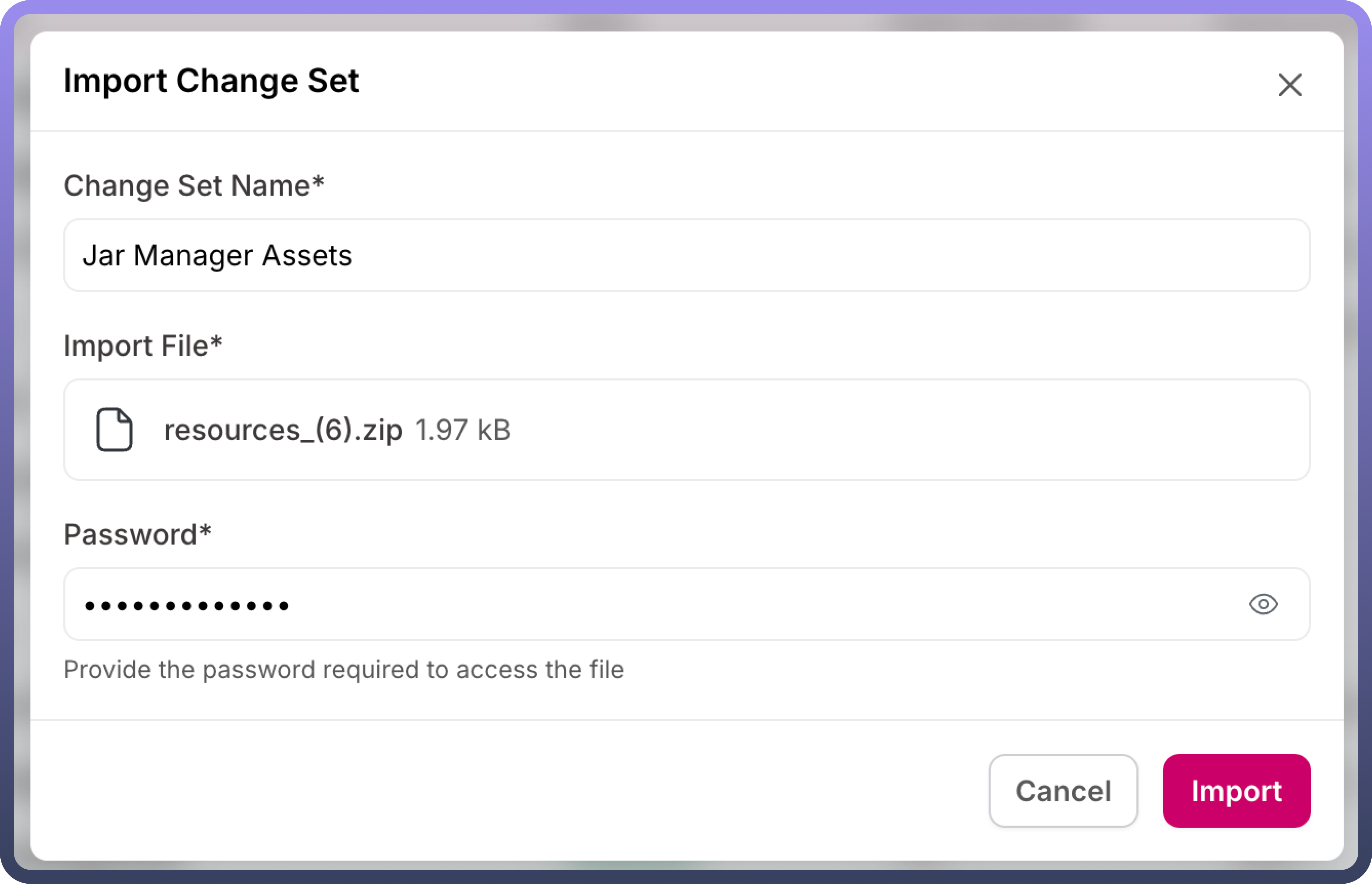Click the 1.97 kB file size text
This screenshot has height=884, width=1372.
point(462,430)
